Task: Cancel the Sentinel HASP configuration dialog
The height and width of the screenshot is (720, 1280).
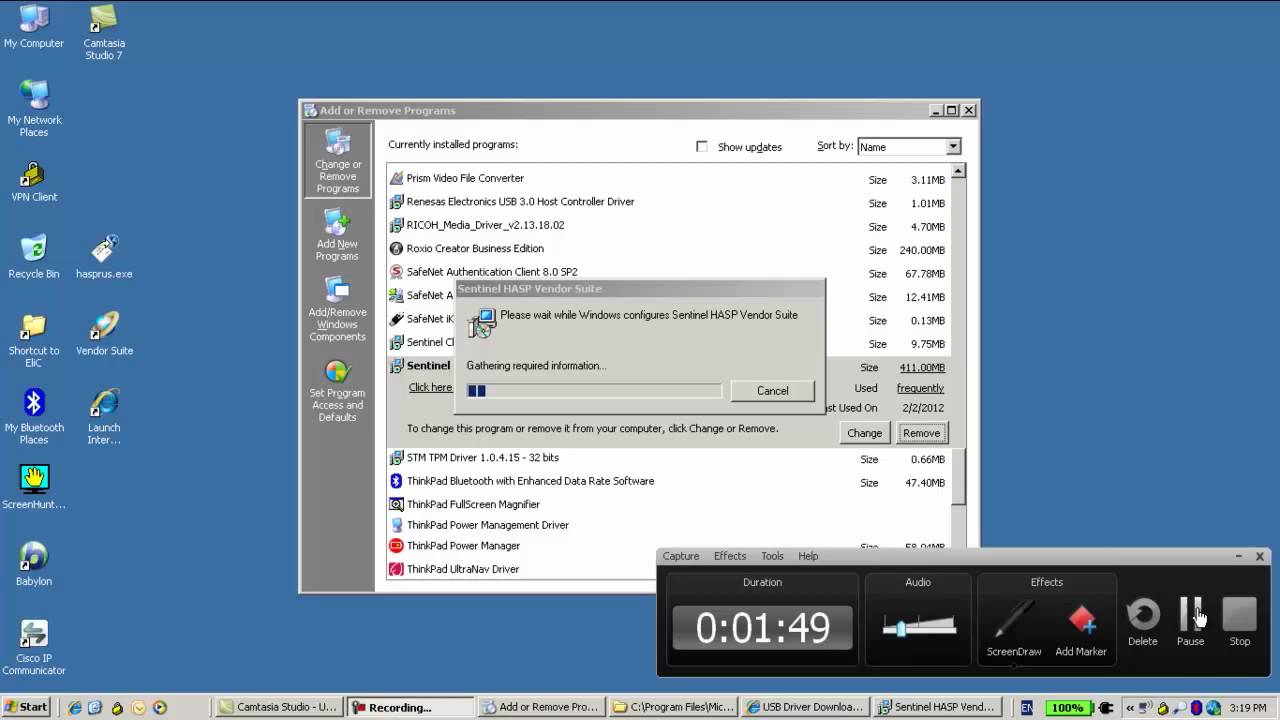Action: 772,391
